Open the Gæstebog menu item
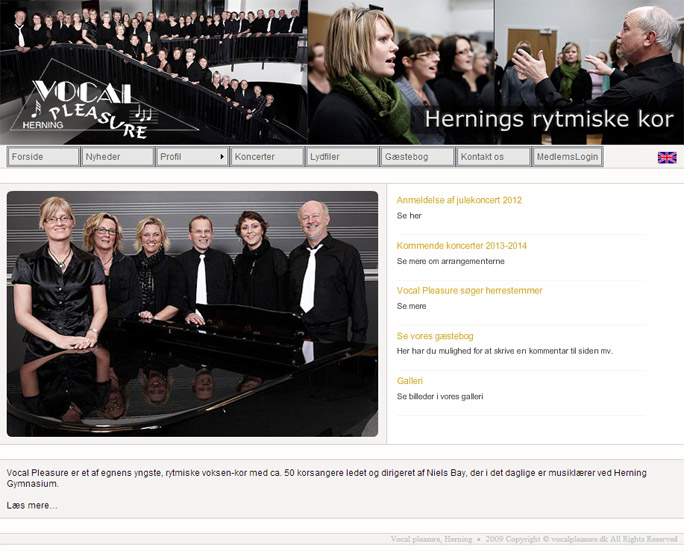This screenshot has width=684, height=554. (417, 157)
